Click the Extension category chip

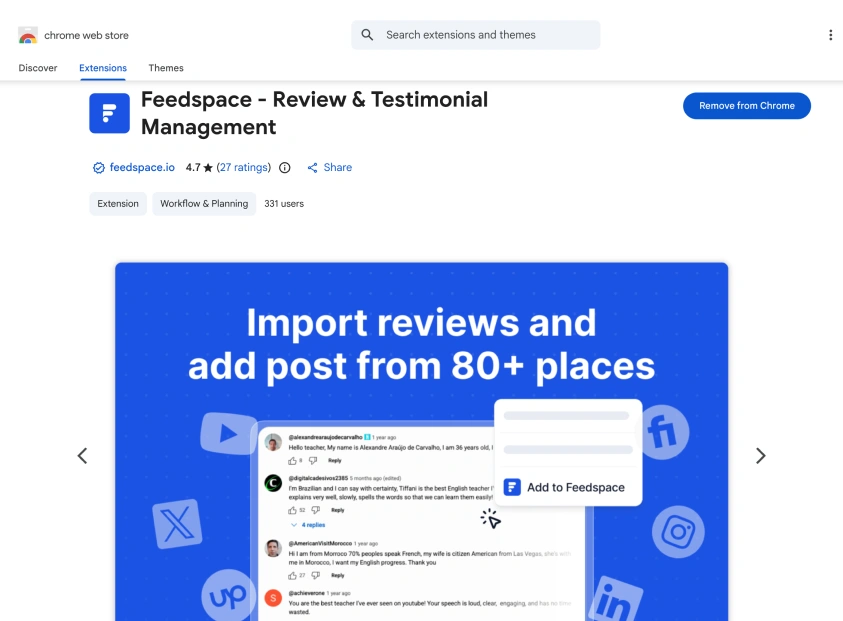(118, 204)
